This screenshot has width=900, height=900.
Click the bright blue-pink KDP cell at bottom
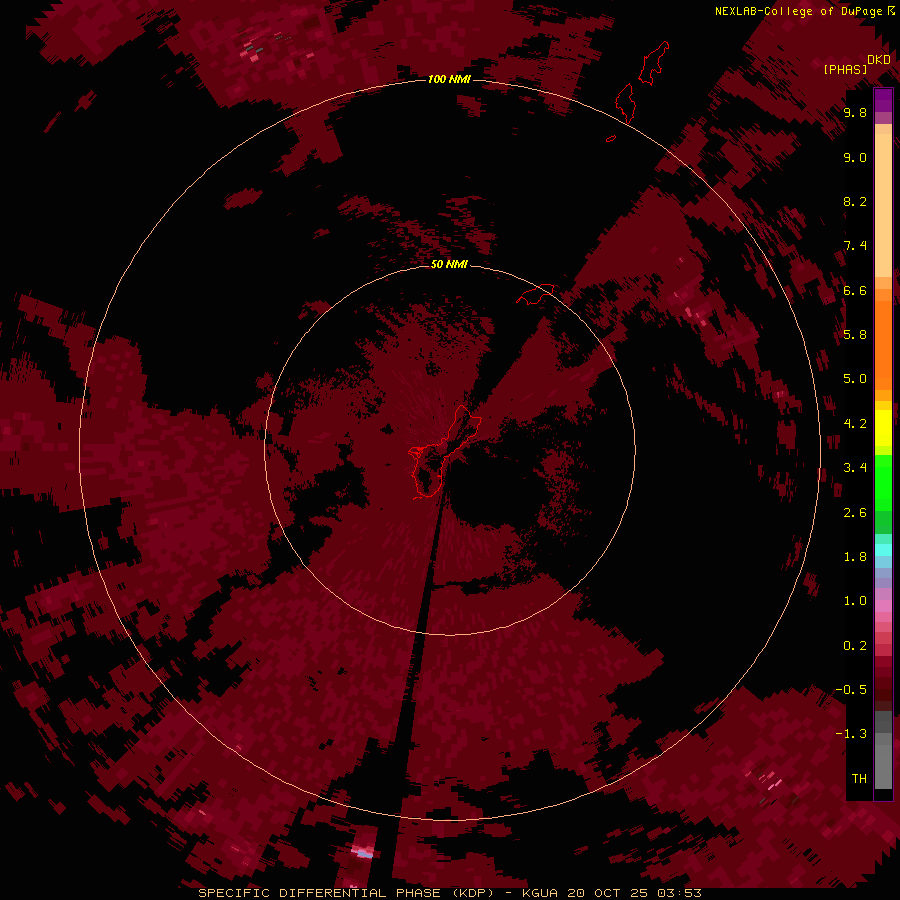(x=363, y=852)
